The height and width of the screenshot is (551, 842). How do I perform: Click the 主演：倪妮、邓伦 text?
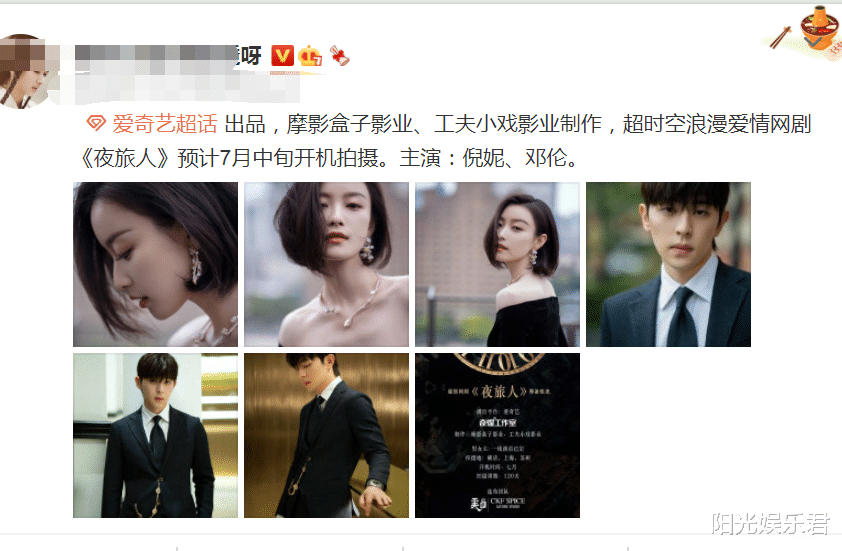[488, 158]
